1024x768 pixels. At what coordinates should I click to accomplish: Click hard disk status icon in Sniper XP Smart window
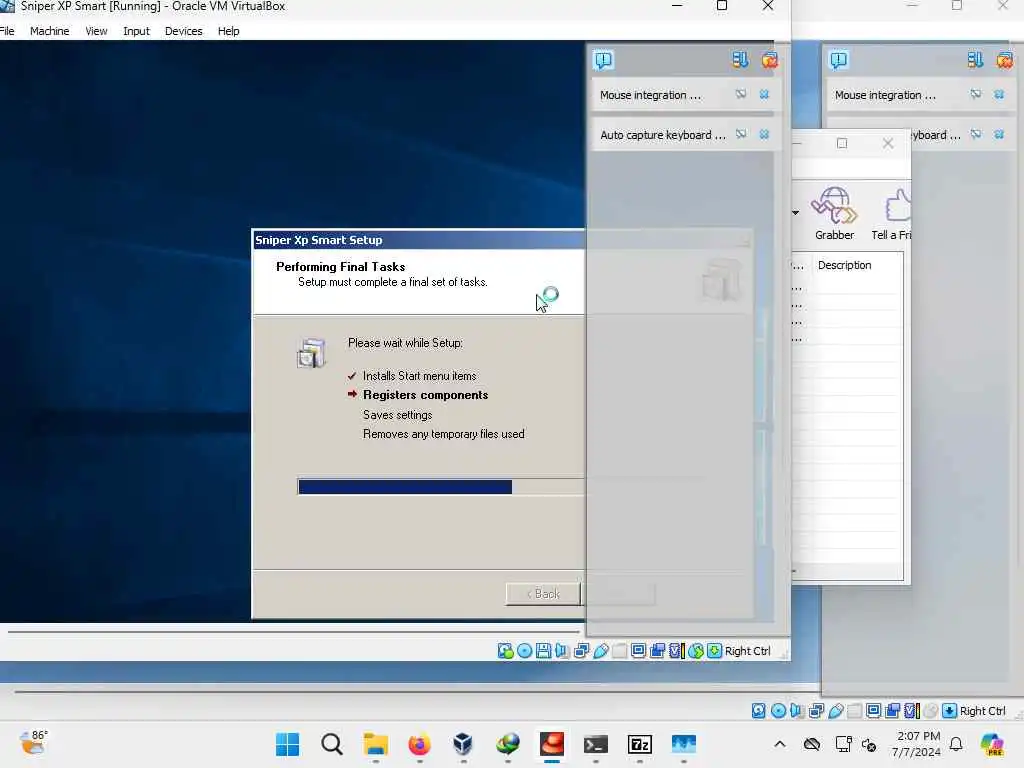(x=505, y=651)
